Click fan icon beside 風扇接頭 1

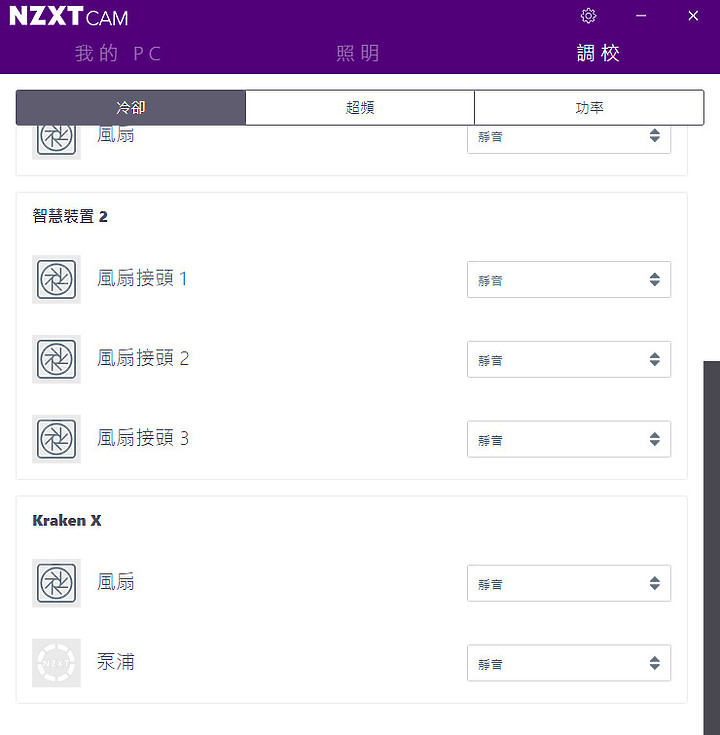click(56, 279)
